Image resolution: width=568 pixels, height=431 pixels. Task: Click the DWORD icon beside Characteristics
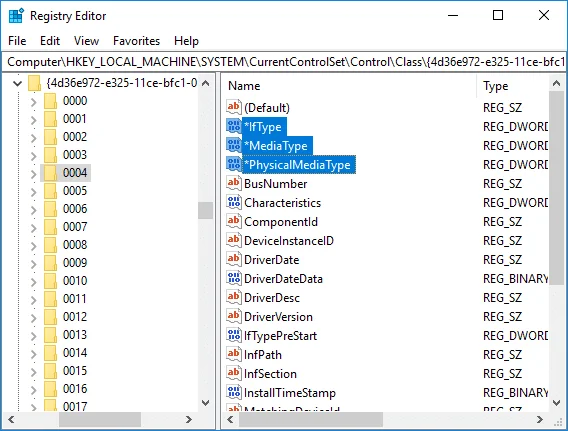(x=234, y=202)
